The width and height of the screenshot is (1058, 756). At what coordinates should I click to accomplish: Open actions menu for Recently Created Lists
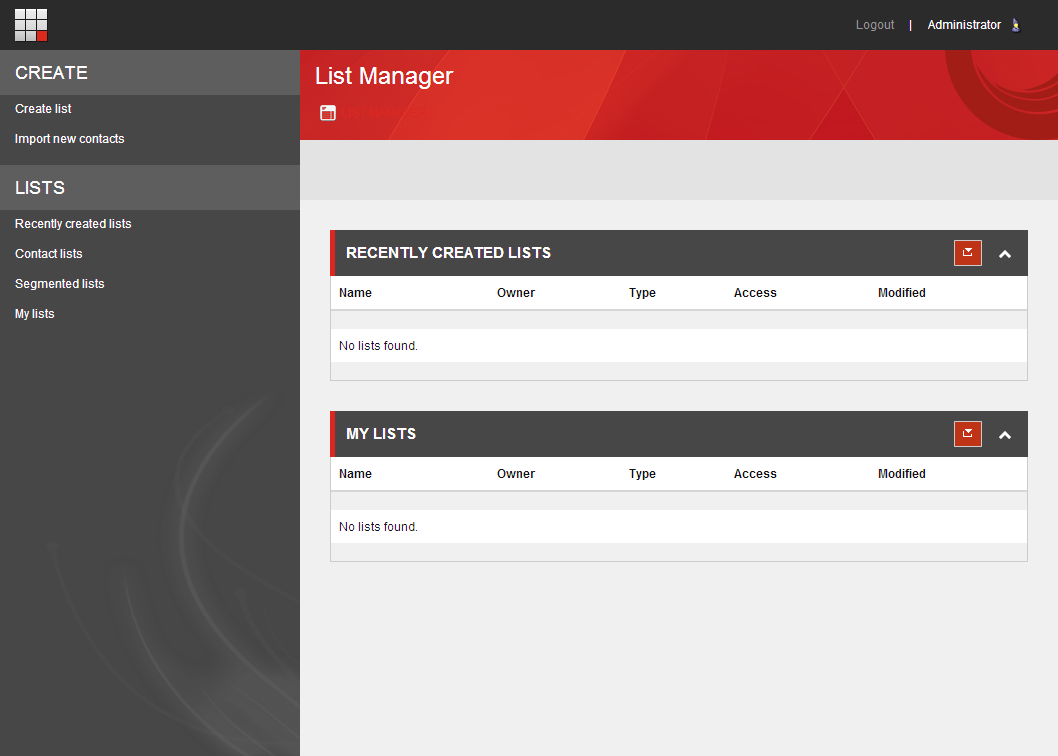pos(967,253)
